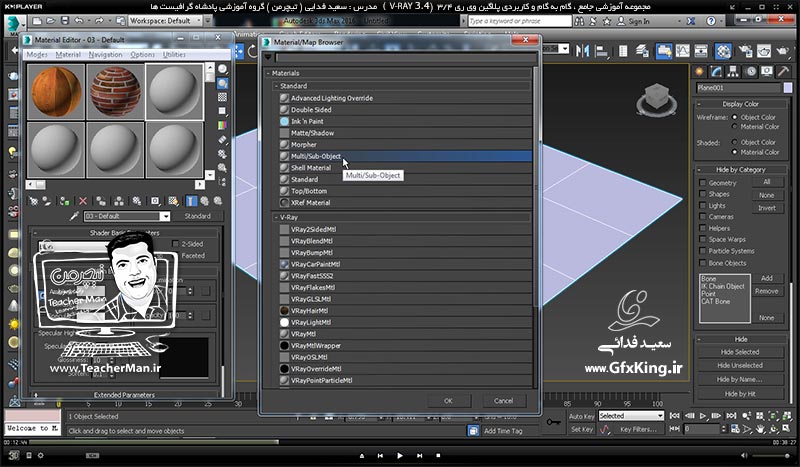800x467 pixels.
Task: Click Save File icon in quick toolbar
Action: 65,21
